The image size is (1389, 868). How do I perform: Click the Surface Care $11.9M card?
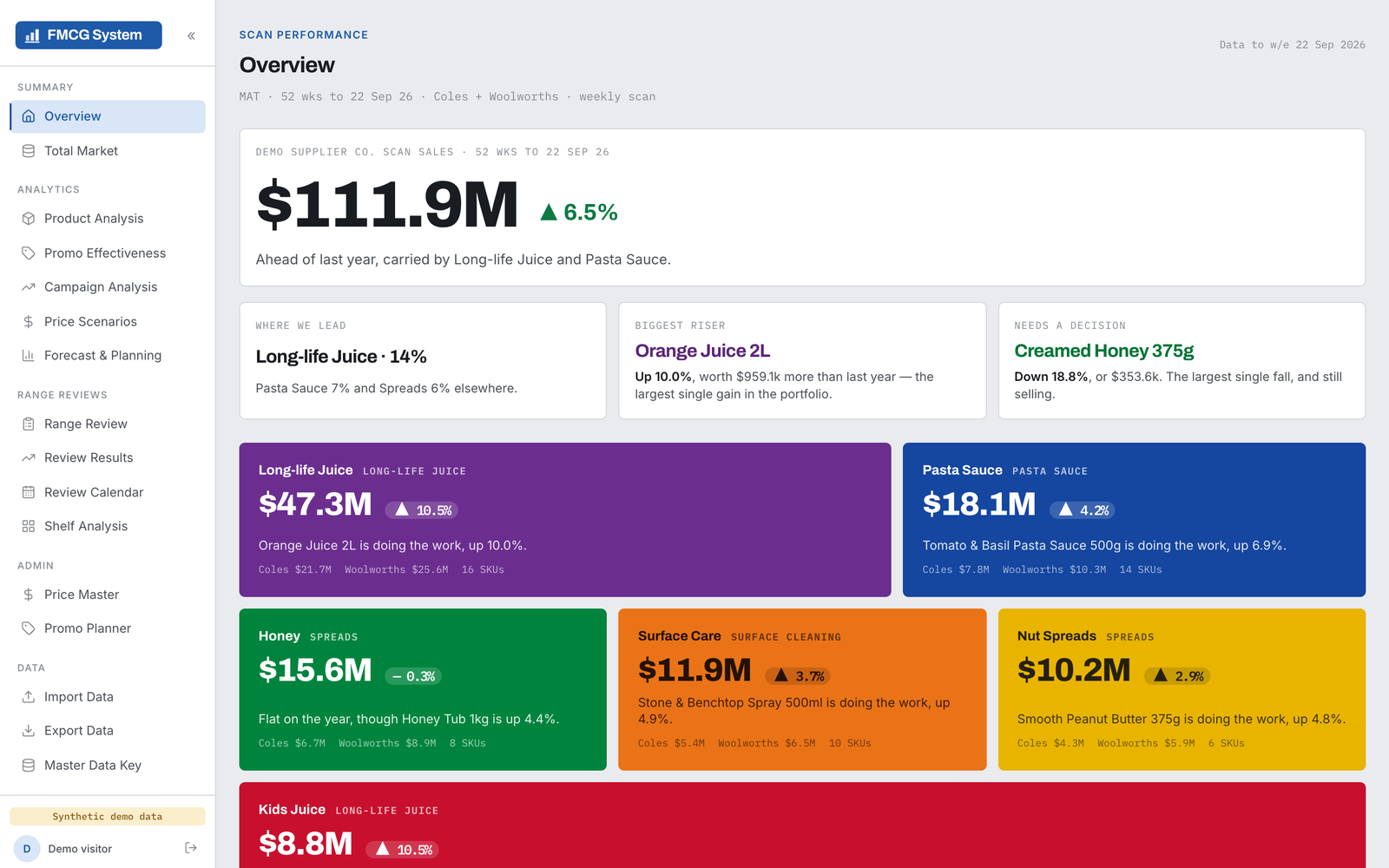pyautogui.click(x=802, y=689)
